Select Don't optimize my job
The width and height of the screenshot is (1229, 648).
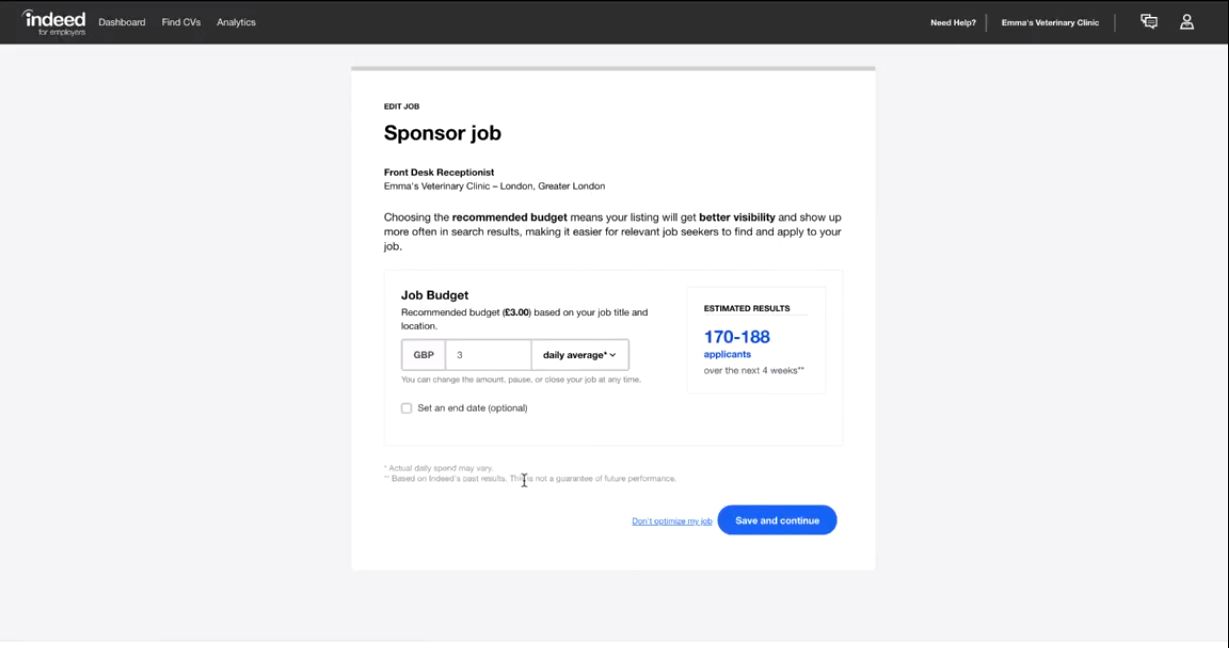point(671,520)
